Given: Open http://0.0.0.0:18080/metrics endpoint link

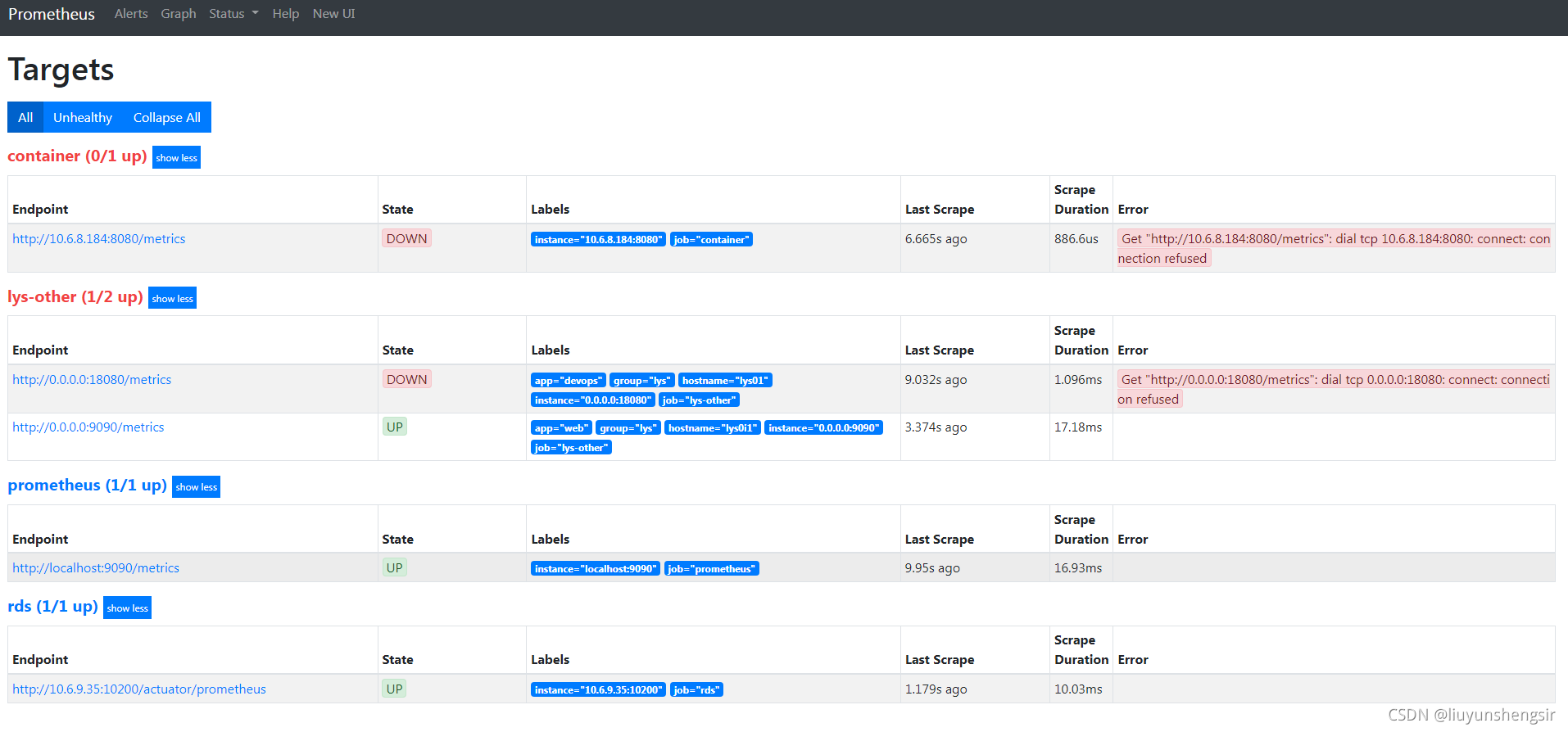Looking at the screenshot, I should coord(92,380).
